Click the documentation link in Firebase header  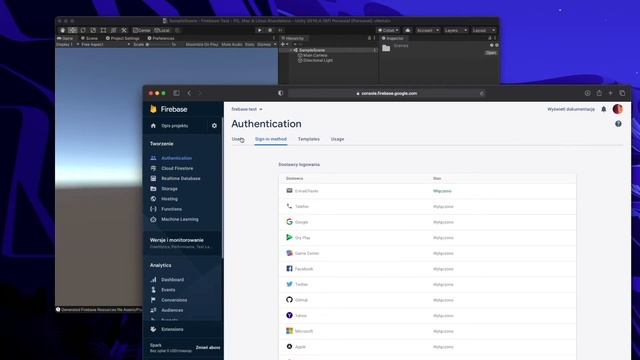coord(571,109)
